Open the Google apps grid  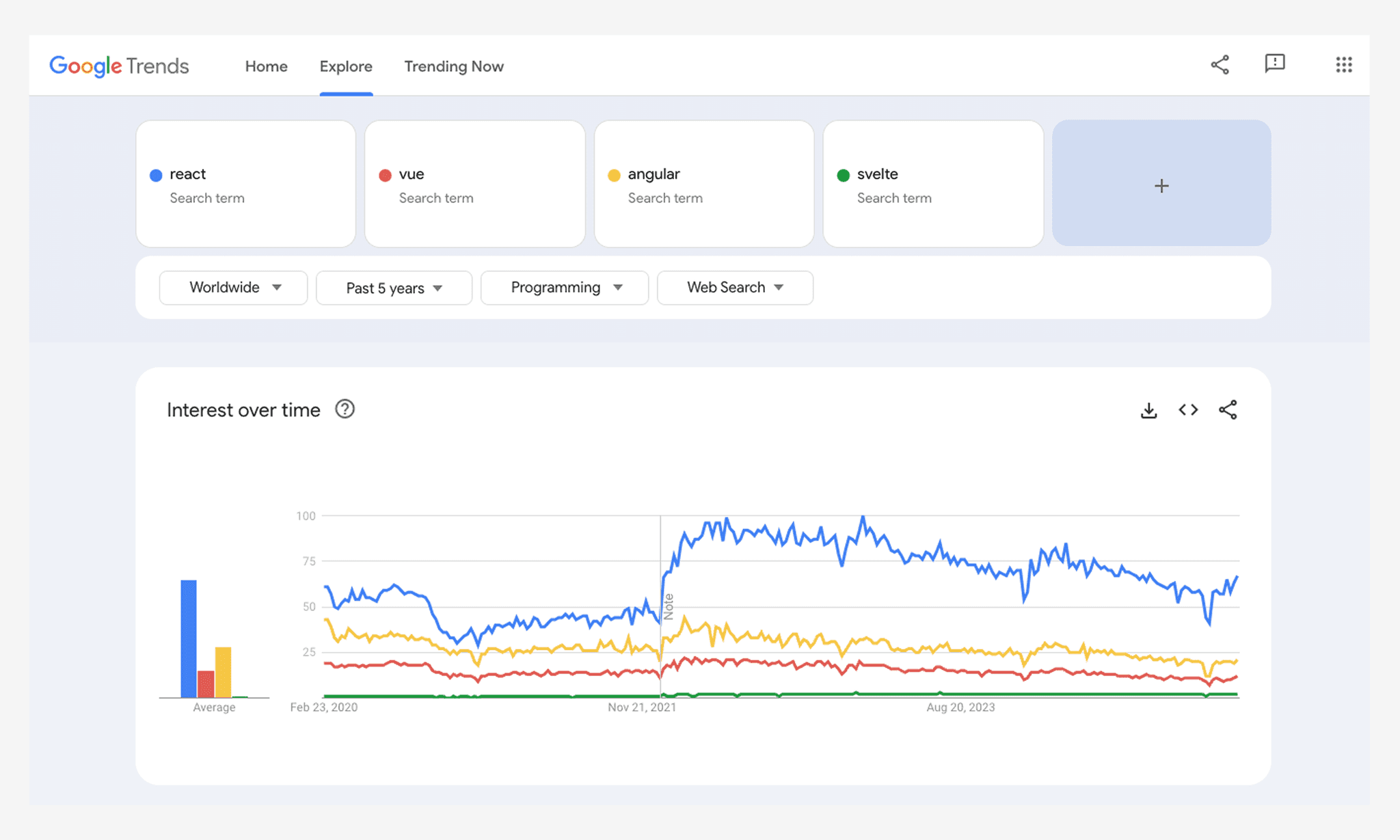pos(1344,65)
